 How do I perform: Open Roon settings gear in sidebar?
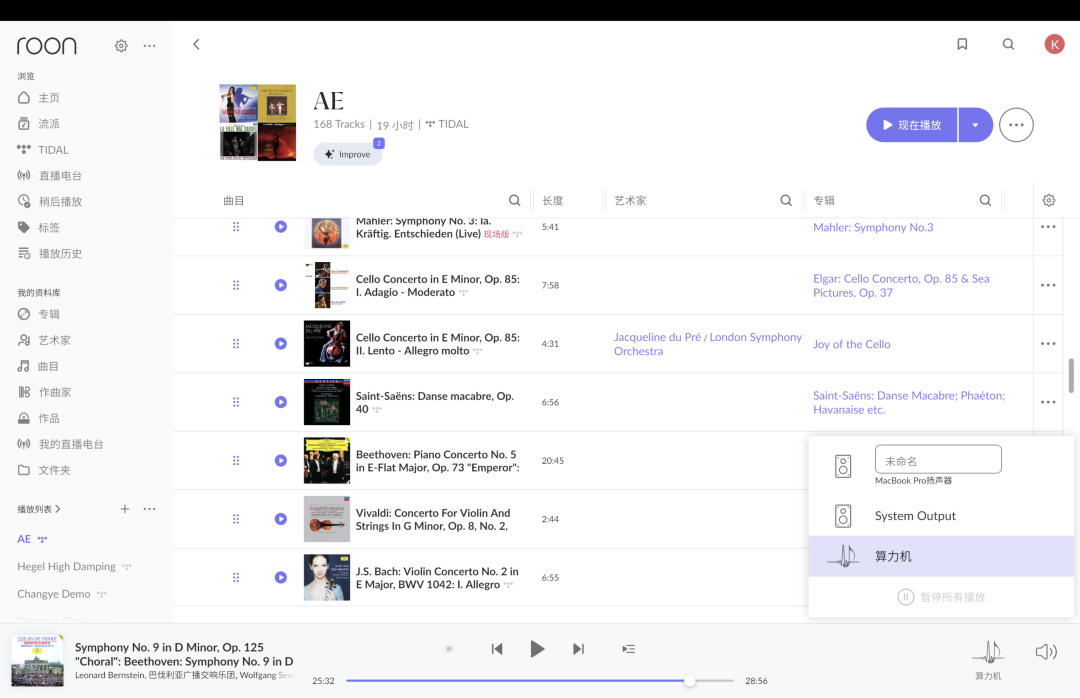coord(121,45)
